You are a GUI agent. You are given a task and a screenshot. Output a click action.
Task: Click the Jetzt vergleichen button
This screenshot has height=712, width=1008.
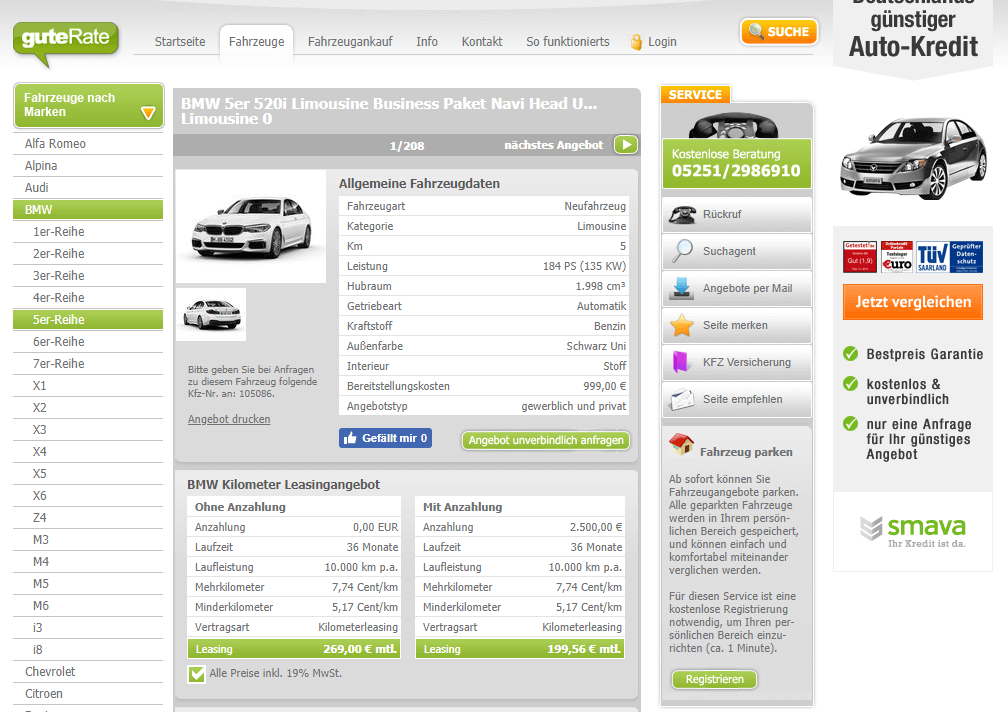(x=913, y=302)
